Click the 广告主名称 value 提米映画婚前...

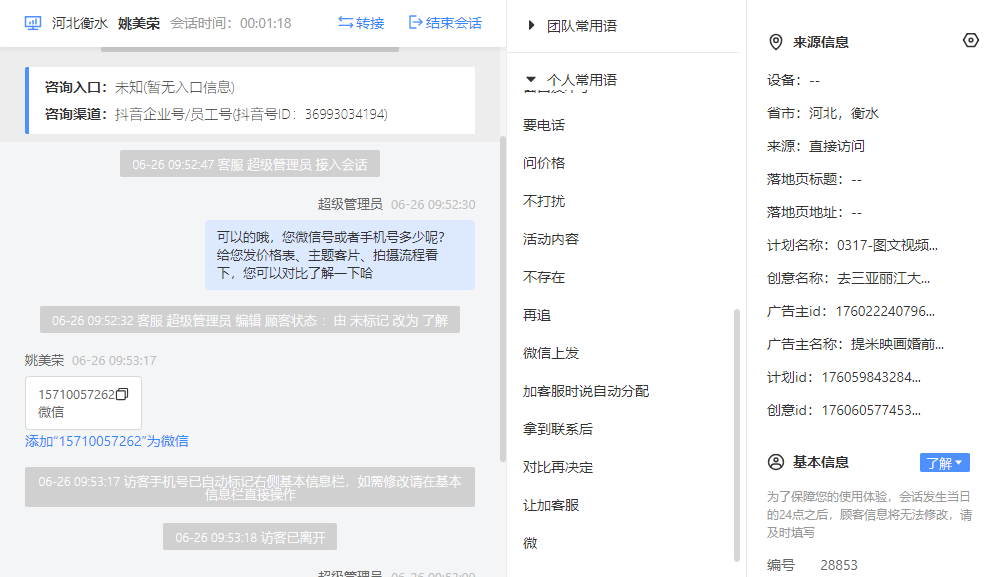pyautogui.click(x=898, y=344)
